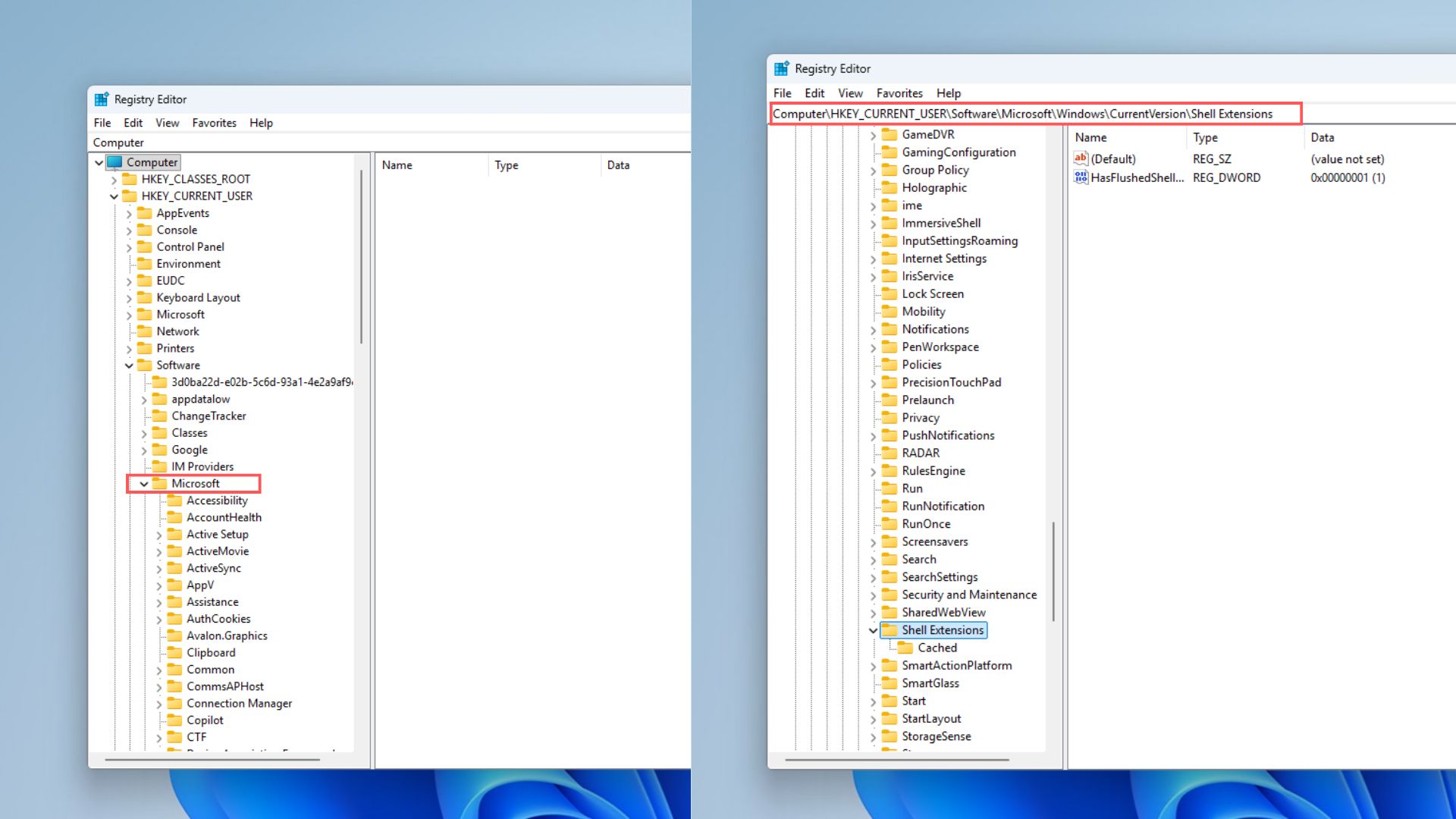Click the (Default) string value icon
1456x819 pixels.
click(x=1081, y=158)
